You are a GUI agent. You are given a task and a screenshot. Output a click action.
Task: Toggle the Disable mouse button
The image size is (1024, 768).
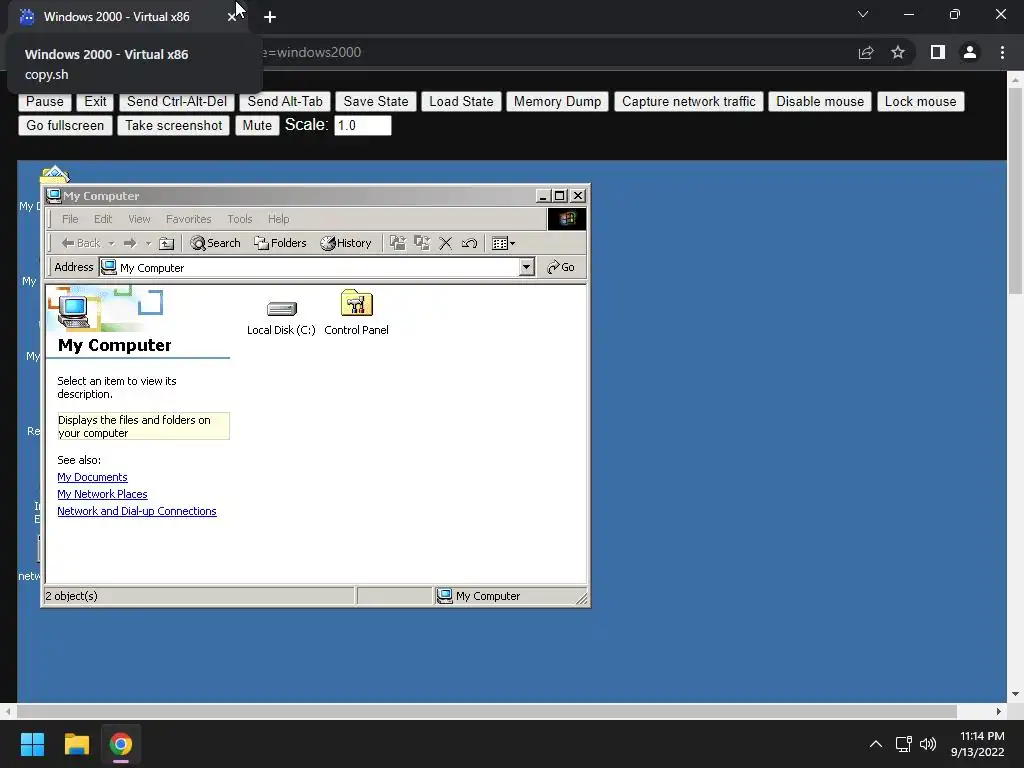pyautogui.click(x=820, y=102)
